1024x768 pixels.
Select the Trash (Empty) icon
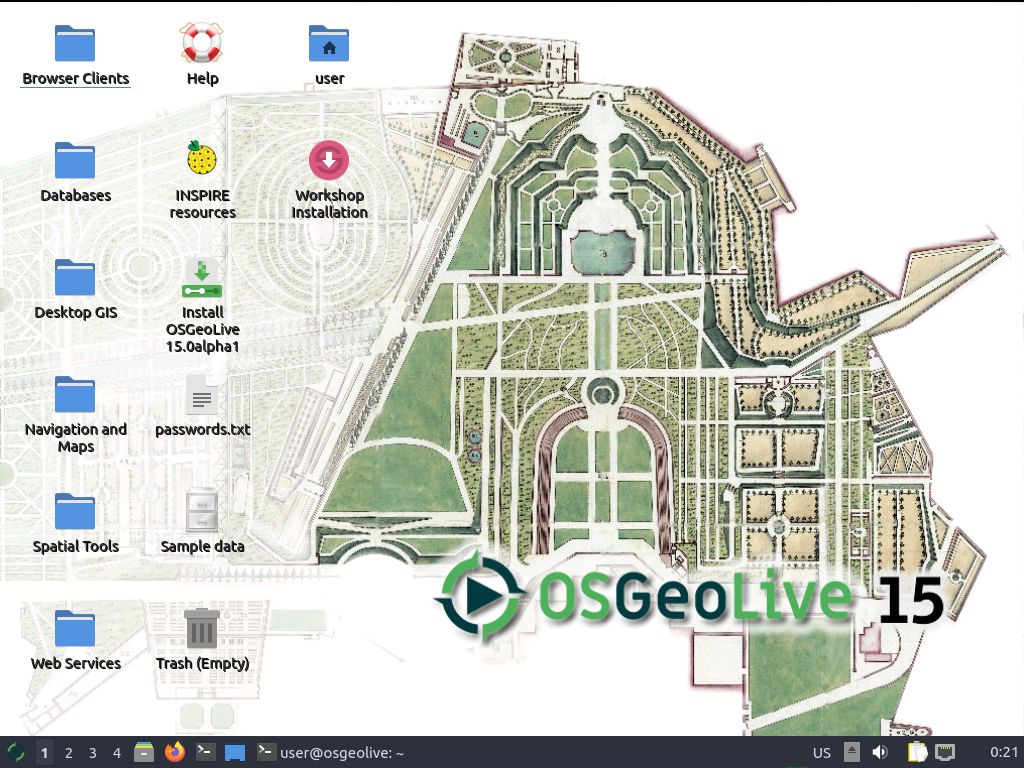[x=202, y=630]
